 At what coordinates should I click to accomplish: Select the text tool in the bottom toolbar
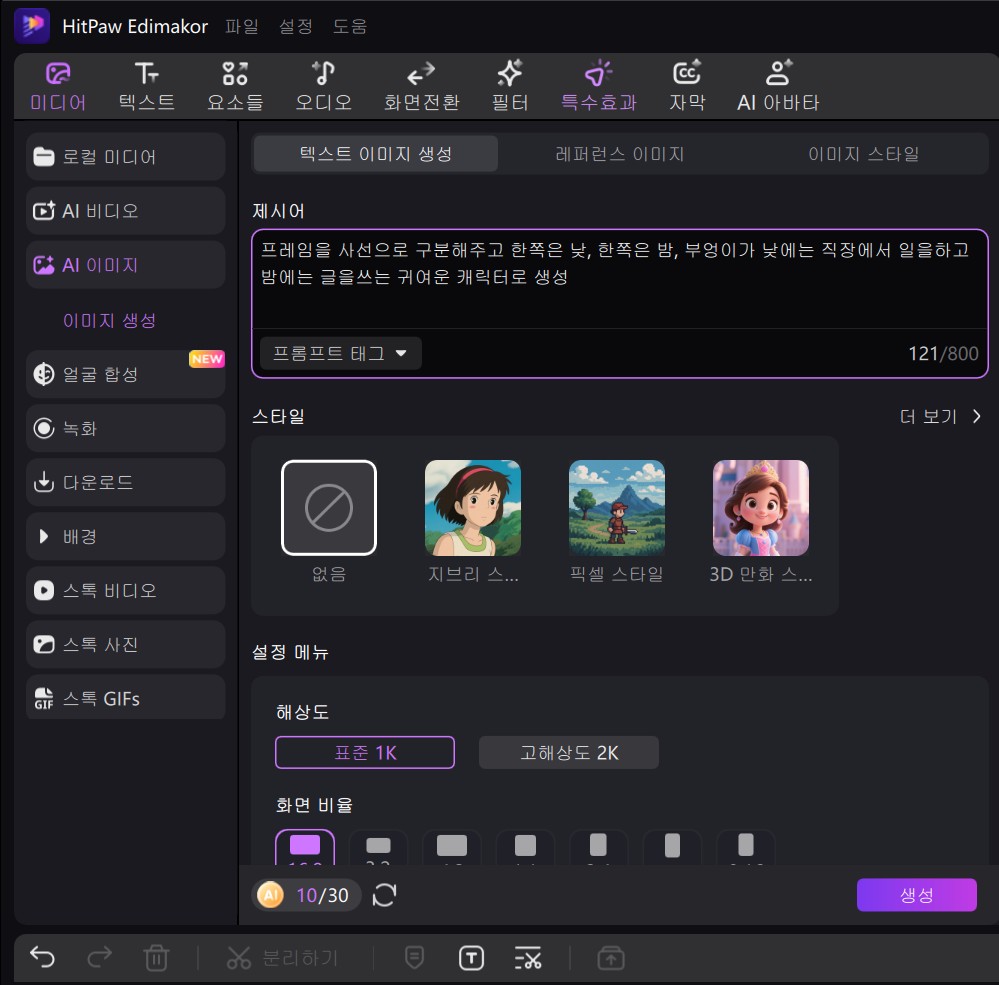click(x=470, y=957)
